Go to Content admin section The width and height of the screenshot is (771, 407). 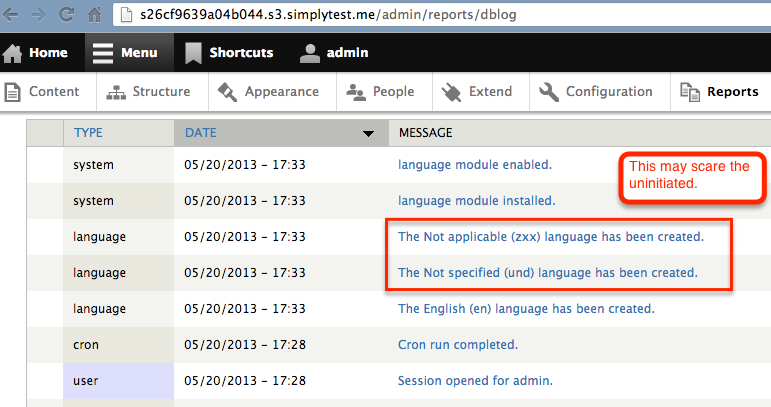point(54,91)
